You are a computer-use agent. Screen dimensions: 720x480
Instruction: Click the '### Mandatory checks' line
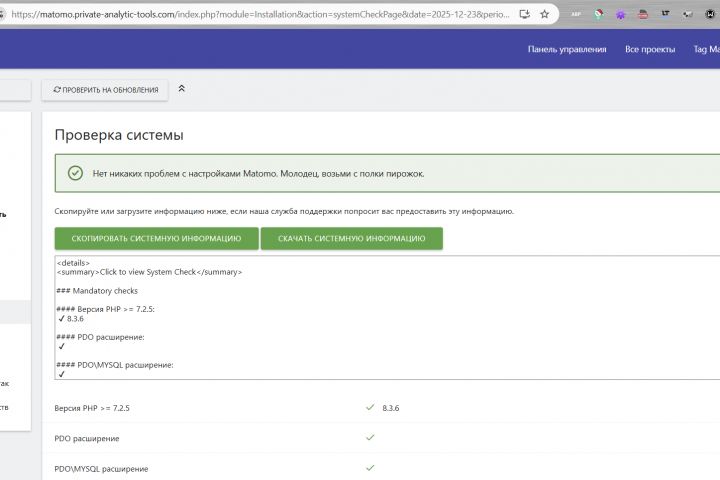point(97,291)
